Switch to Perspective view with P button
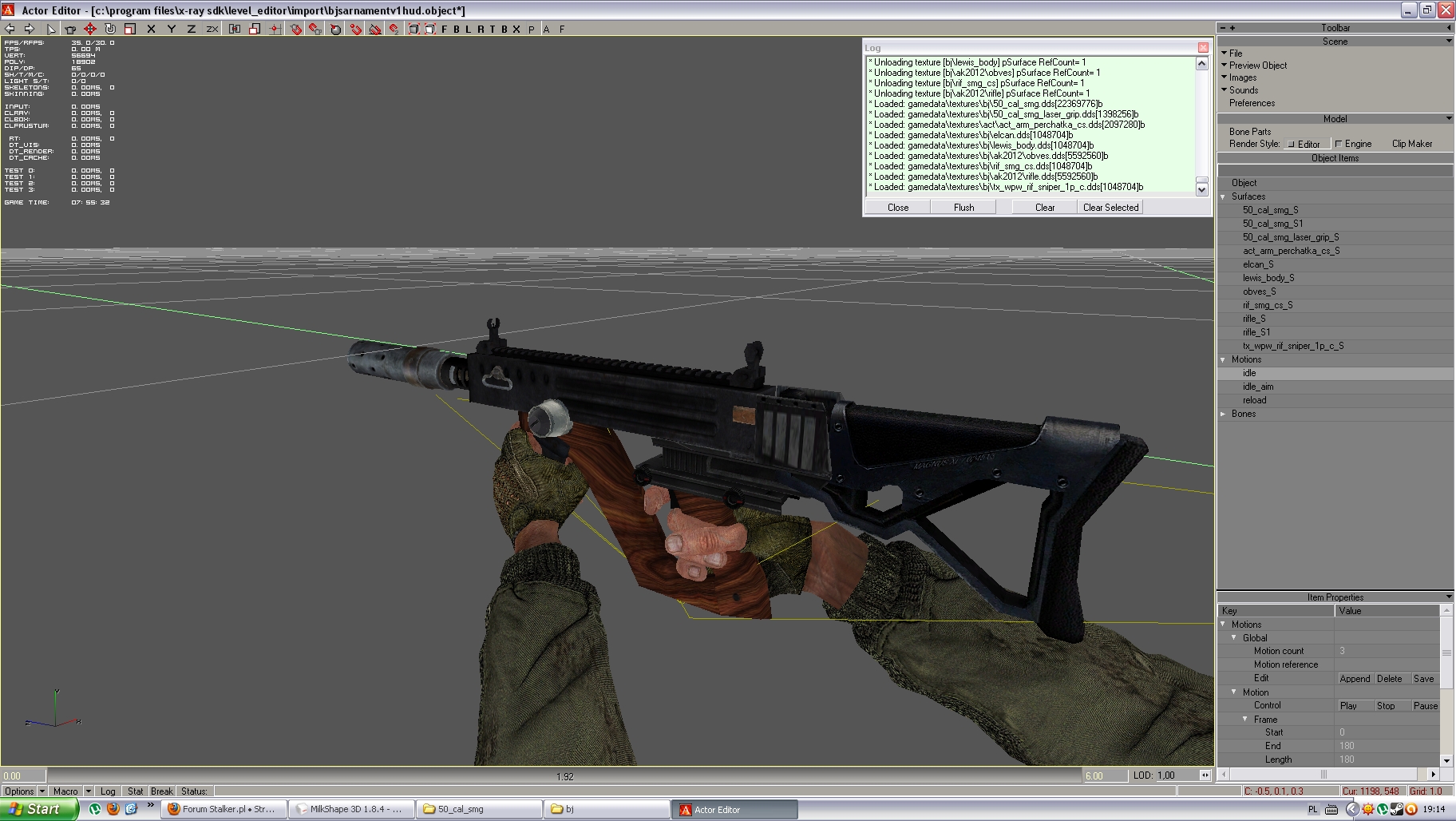Viewport: 1456px width, 821px height. click(x=531, y=29)
